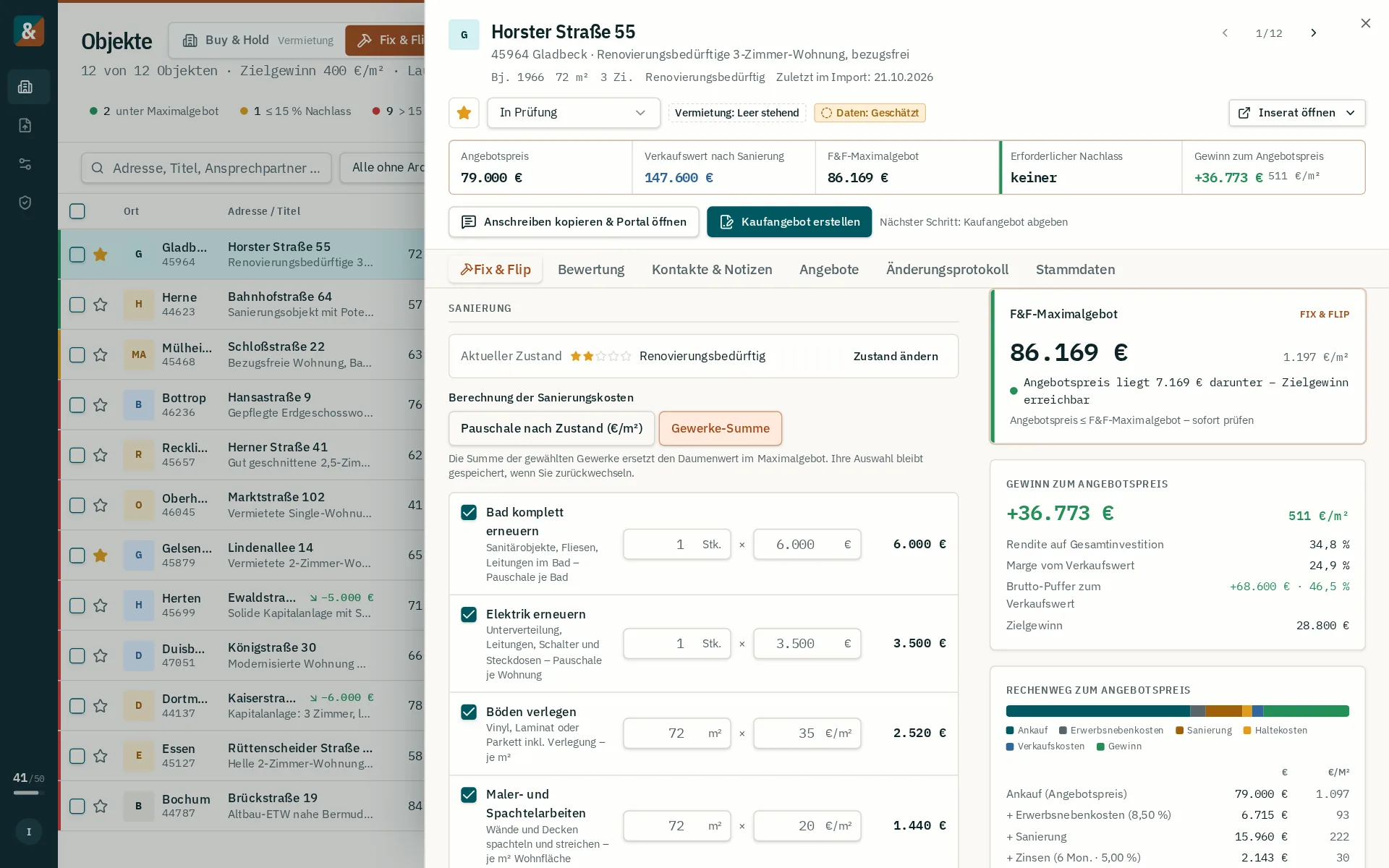Select Pauschale nach Zustand calculation mode
Image resolution: width=1389 pixels, height=868 pixels.
click(x=551, y=428)
